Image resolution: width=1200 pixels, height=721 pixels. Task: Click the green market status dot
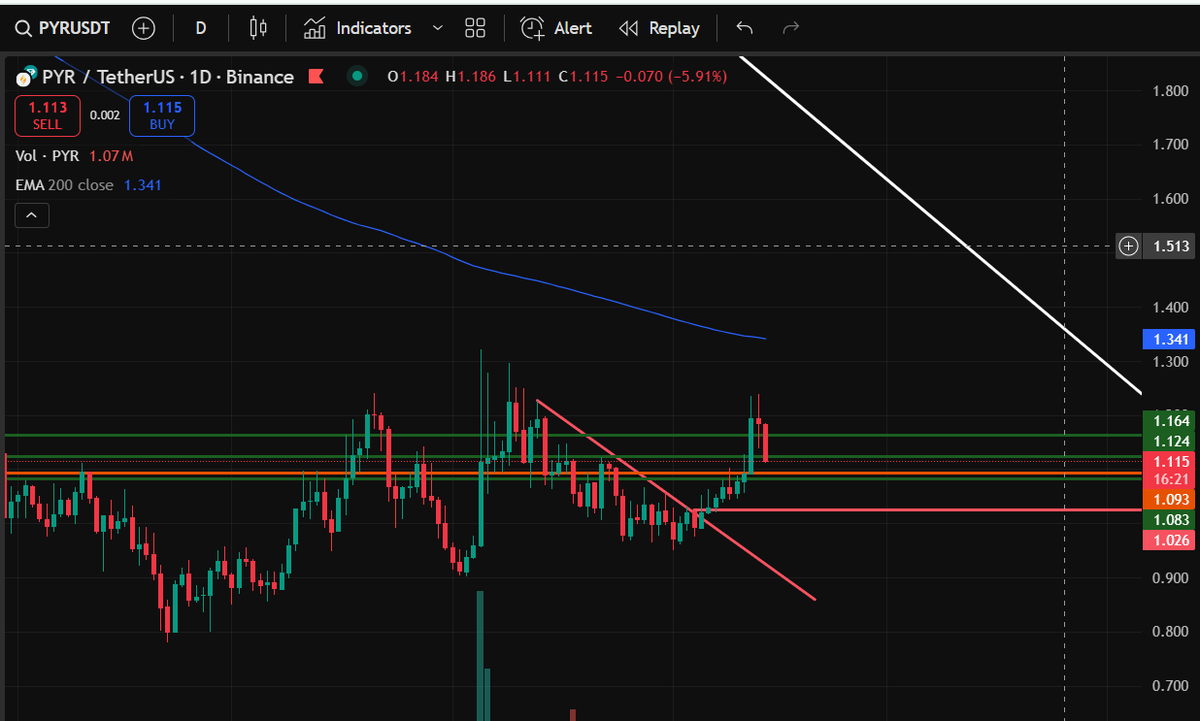coord(356,76)
